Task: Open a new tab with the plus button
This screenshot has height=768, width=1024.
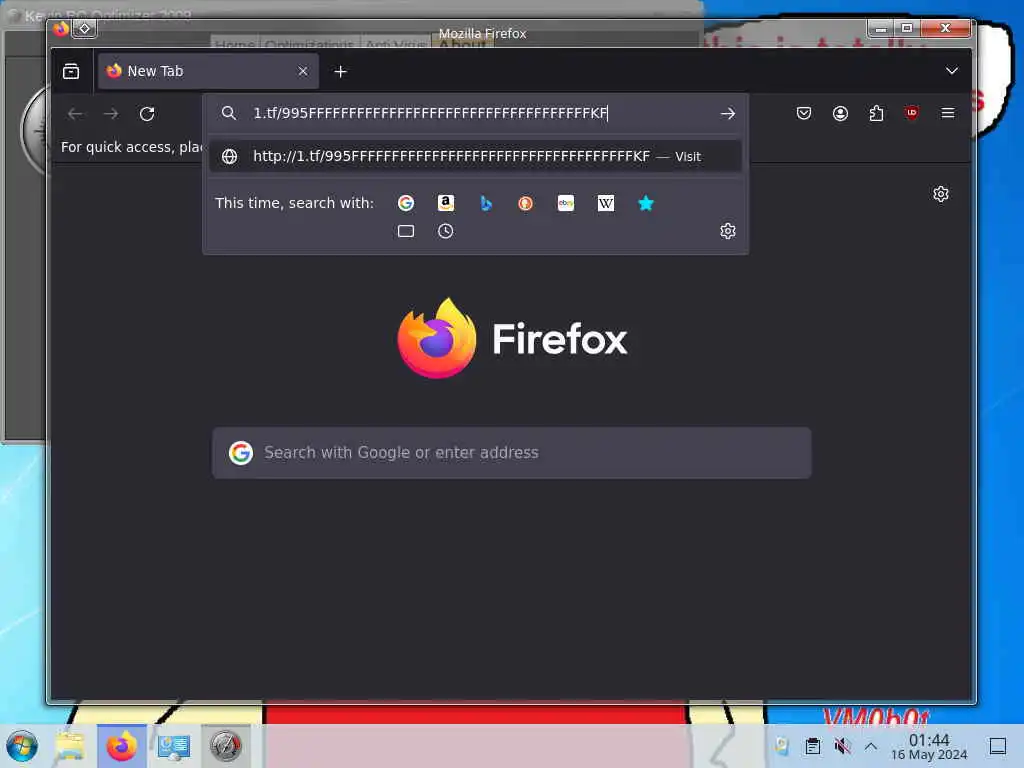Action: (340, 71)
